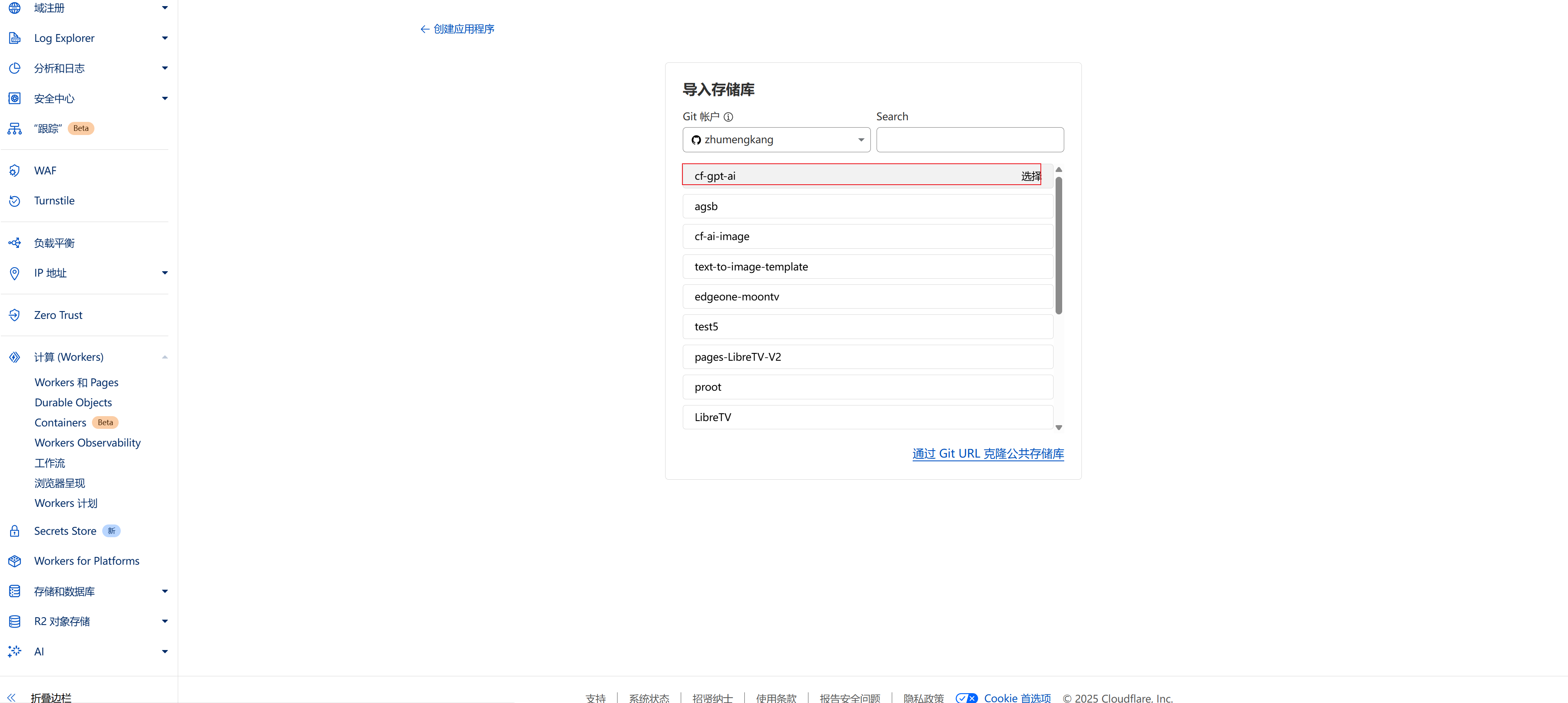This screenshot has width=1568, height=703.
Task: Select the test5 repository
Action: 868,327
